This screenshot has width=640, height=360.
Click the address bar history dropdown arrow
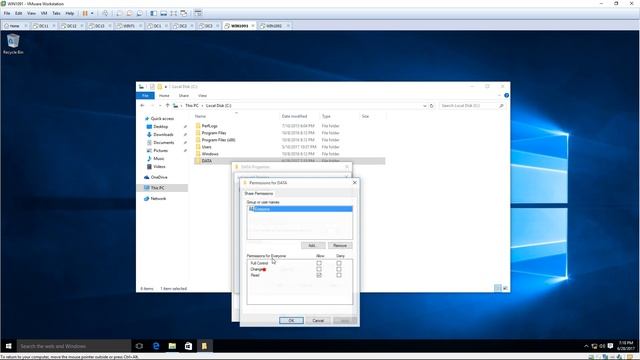pos(424,106)
